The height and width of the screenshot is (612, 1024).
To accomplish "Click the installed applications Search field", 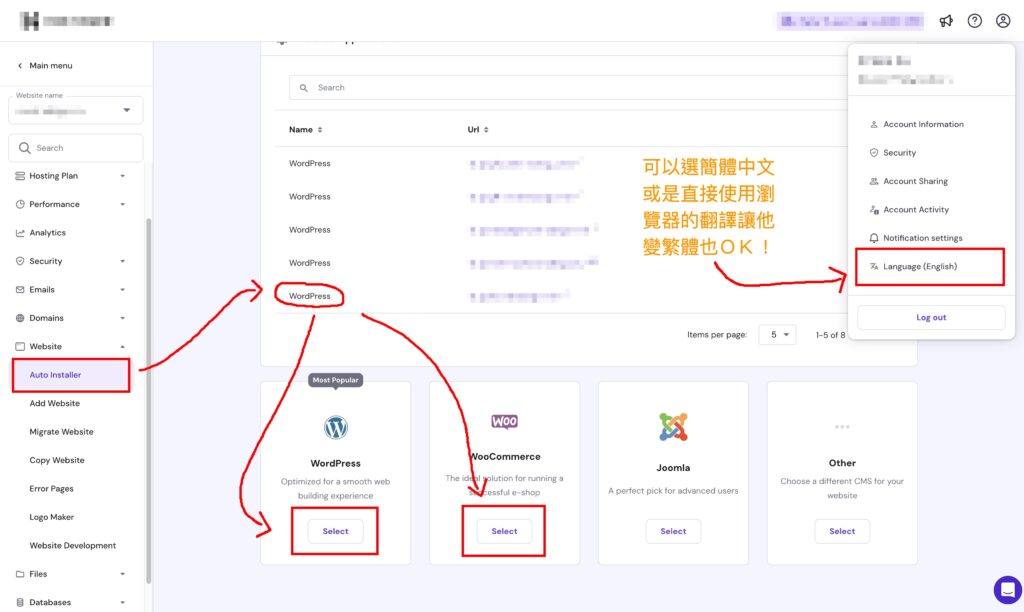I will tap(568, 88).
